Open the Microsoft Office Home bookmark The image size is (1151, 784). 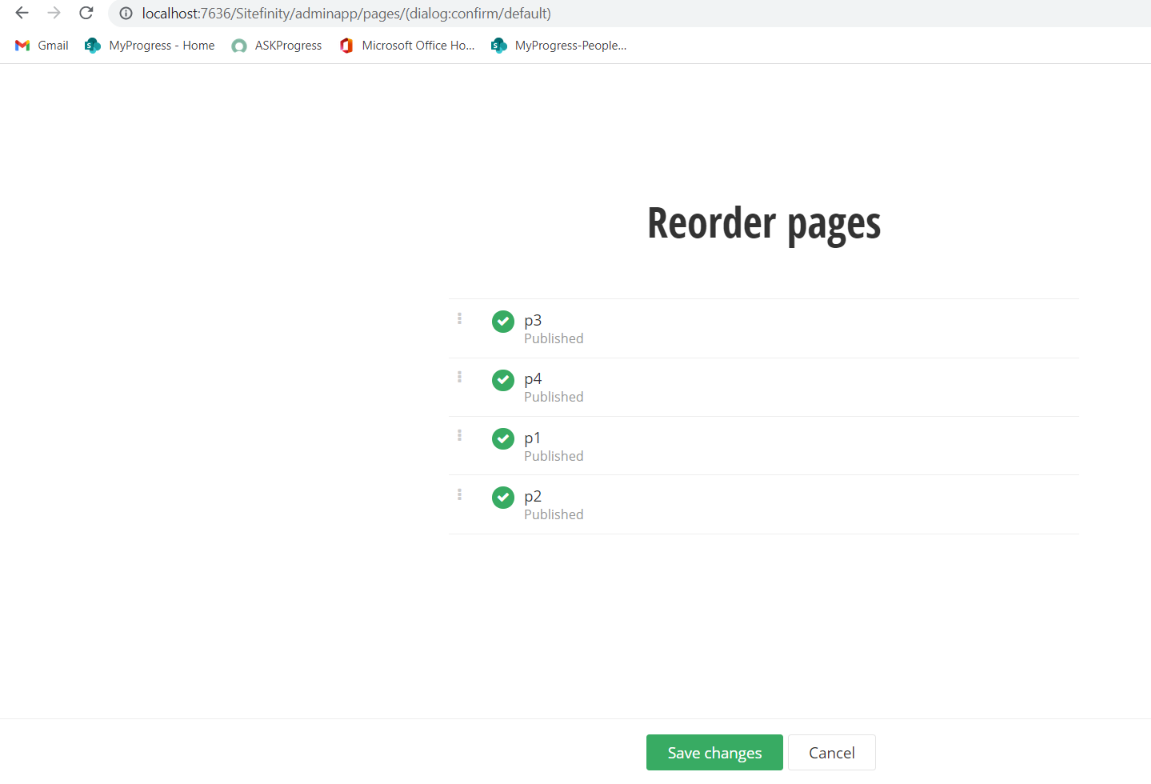[x=407, y=46]
